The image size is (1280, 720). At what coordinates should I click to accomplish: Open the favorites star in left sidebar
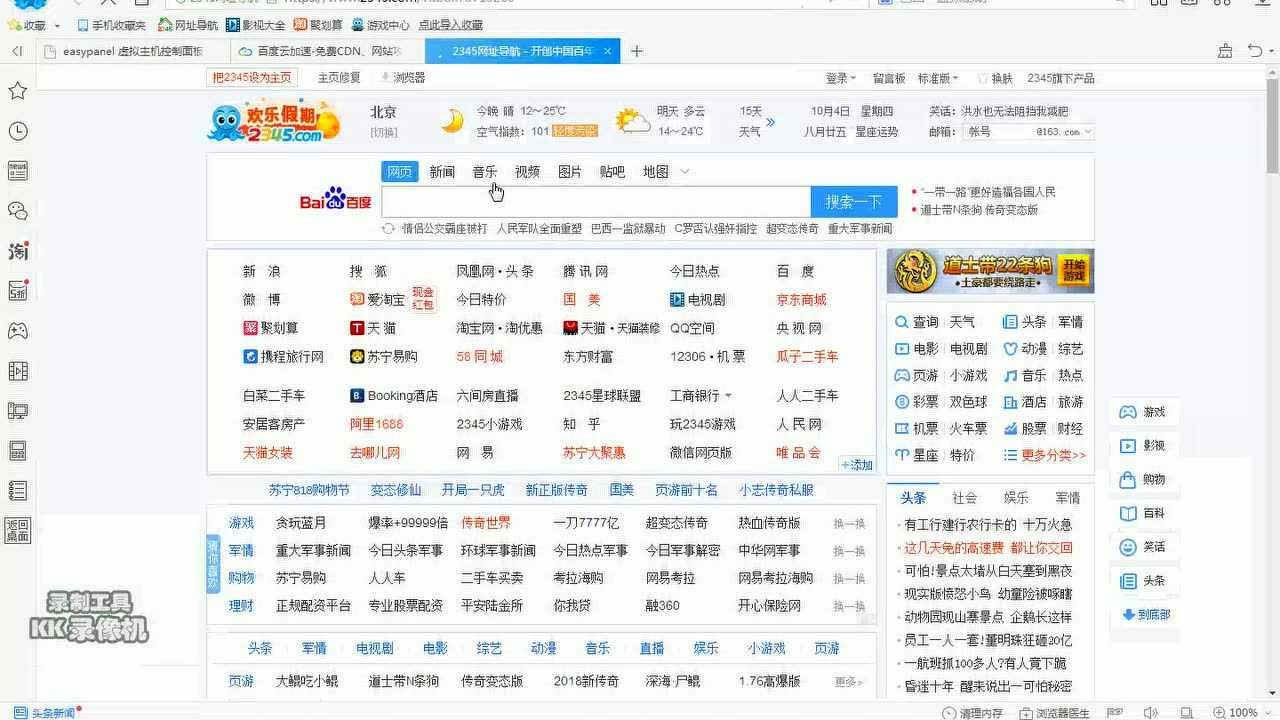pos(17,91)
